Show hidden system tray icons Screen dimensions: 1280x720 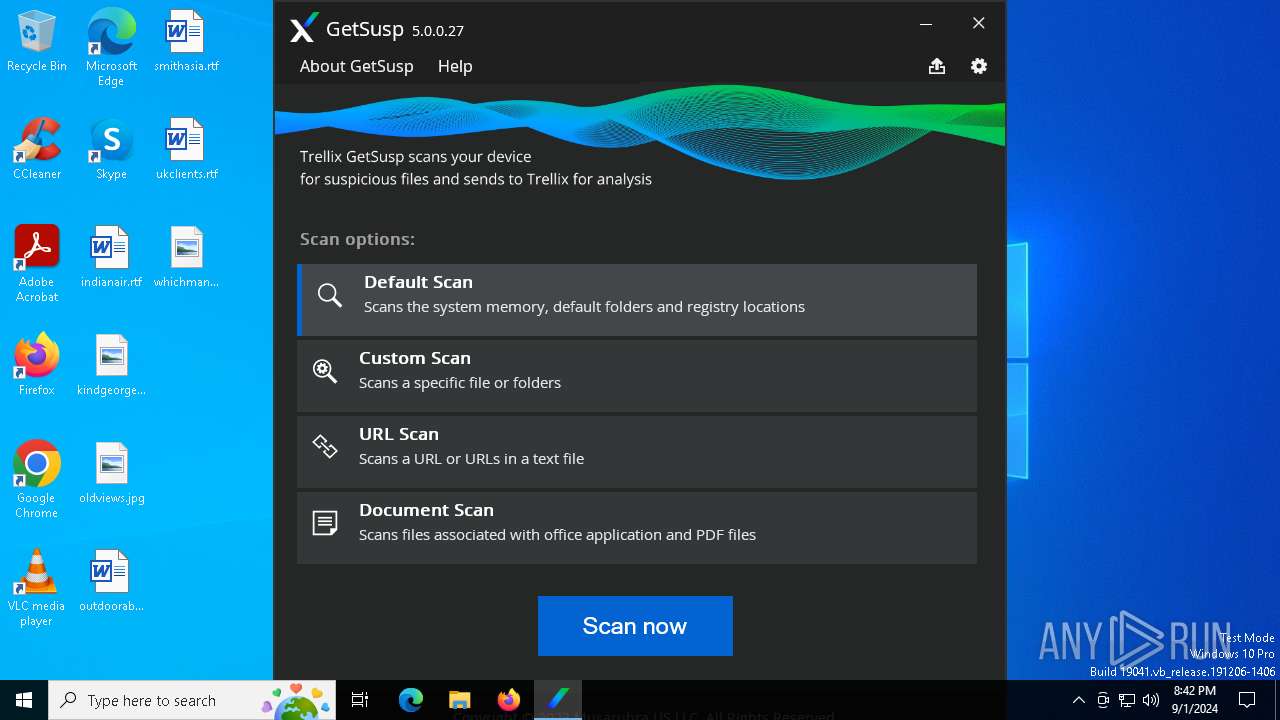point(1078,700)
